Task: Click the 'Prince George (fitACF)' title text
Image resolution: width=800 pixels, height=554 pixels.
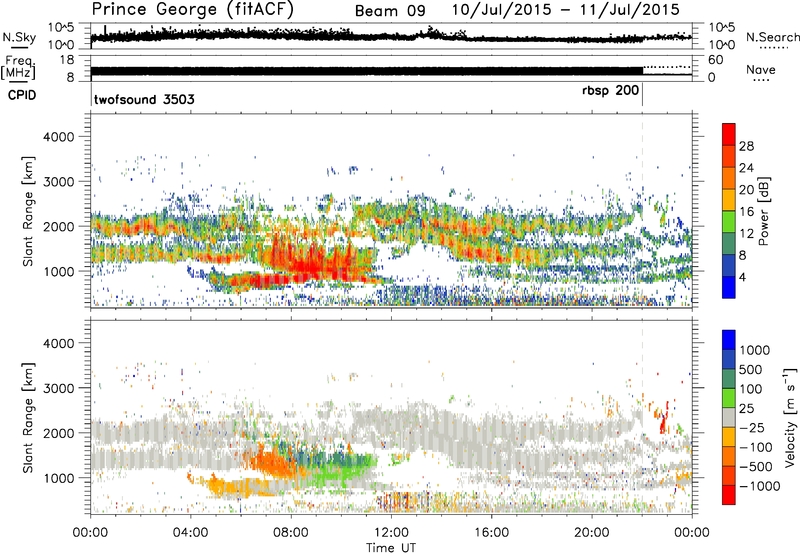Action: point(192,10)
